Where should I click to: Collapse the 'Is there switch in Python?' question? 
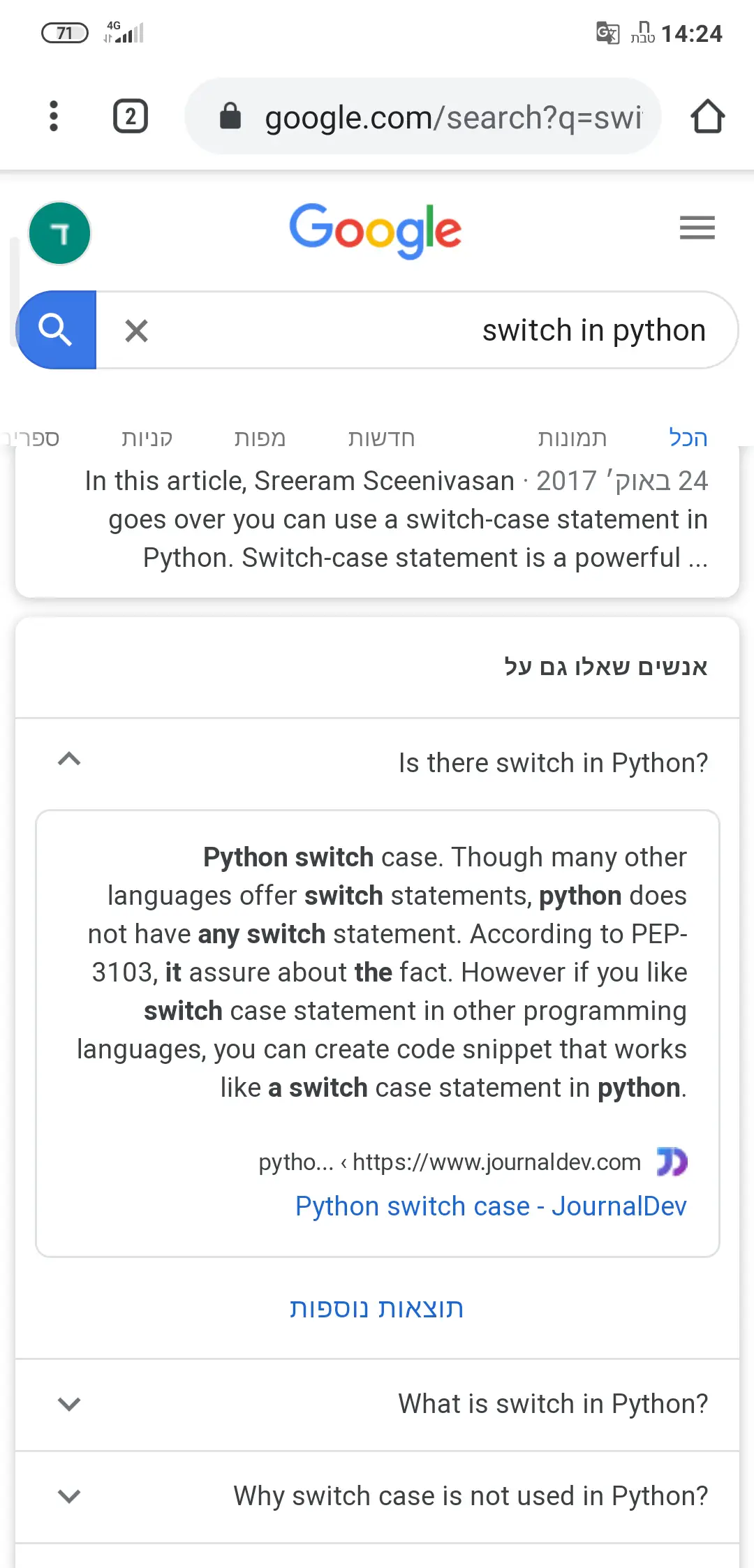[x=69, y=760]
